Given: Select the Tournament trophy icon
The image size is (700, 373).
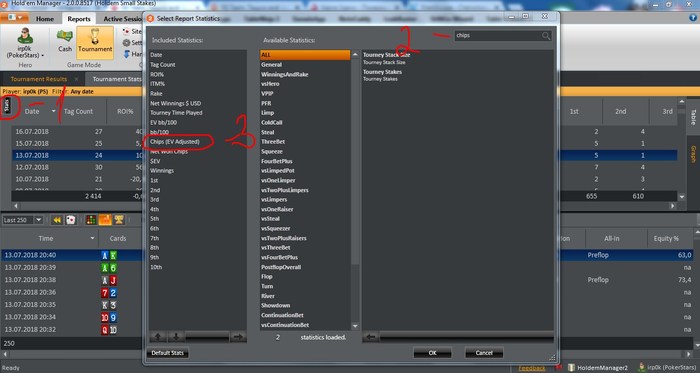Looking at the screenshot, I should click(x=95, y=36).
